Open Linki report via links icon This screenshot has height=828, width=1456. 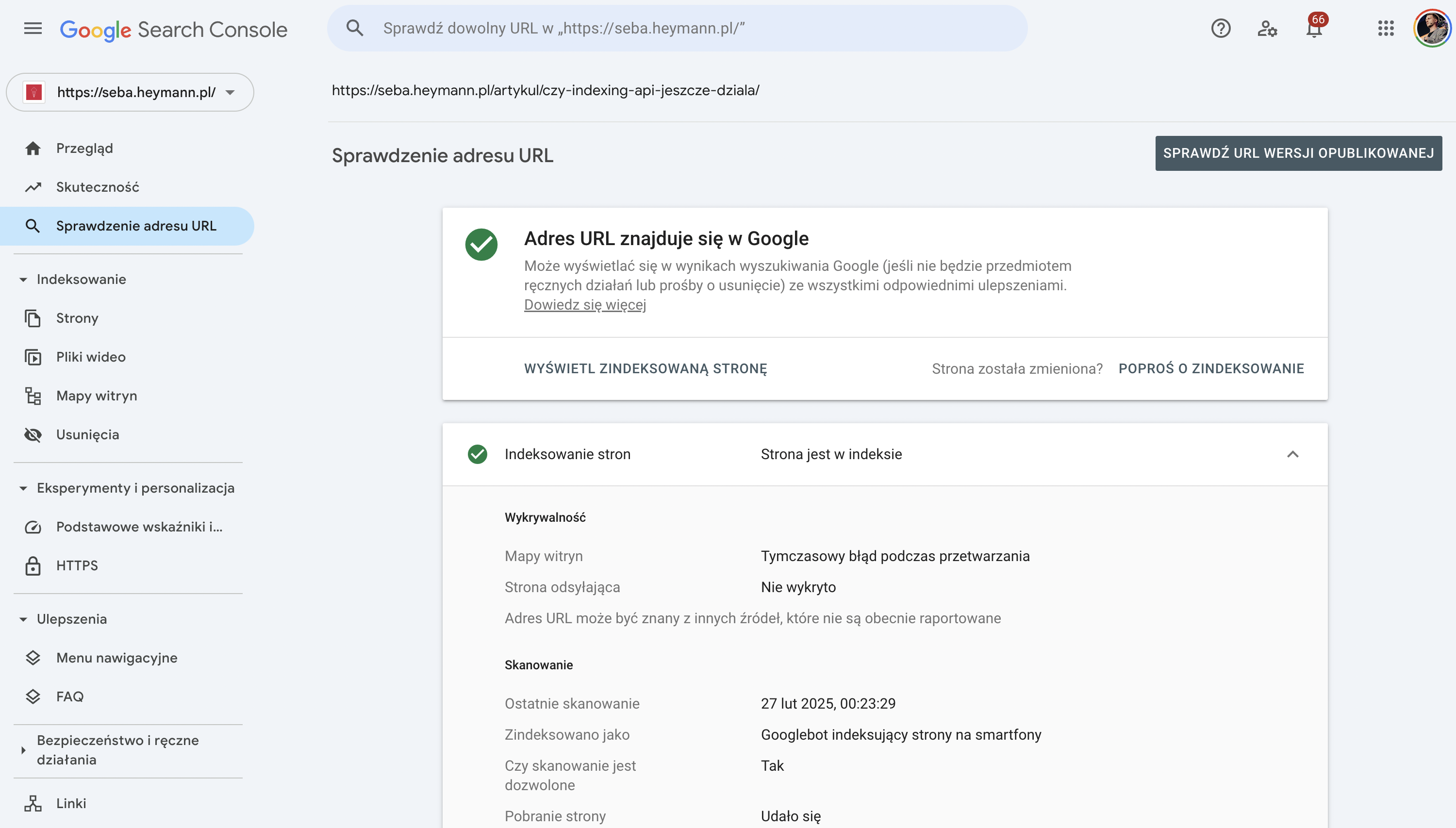point(33,803)
